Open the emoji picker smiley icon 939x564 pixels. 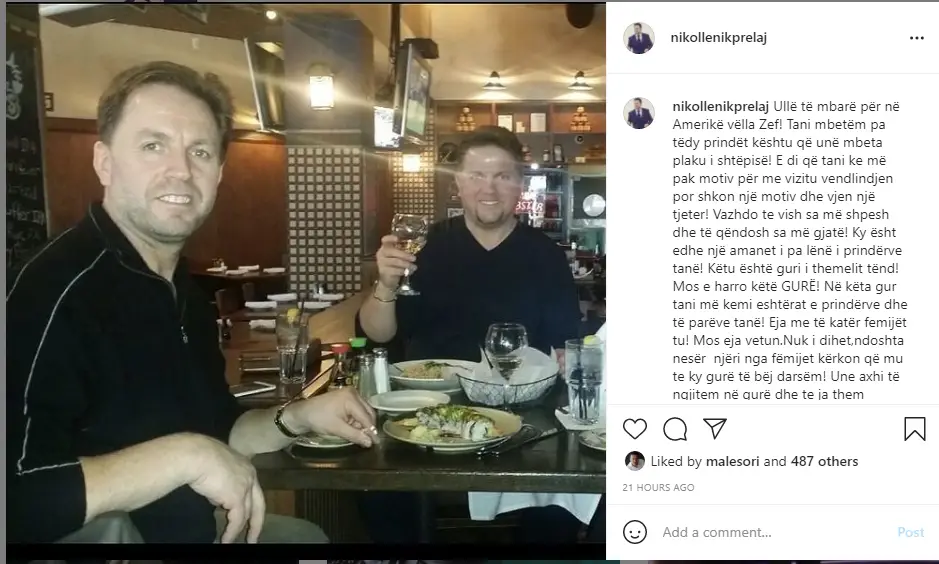point(635,532)
